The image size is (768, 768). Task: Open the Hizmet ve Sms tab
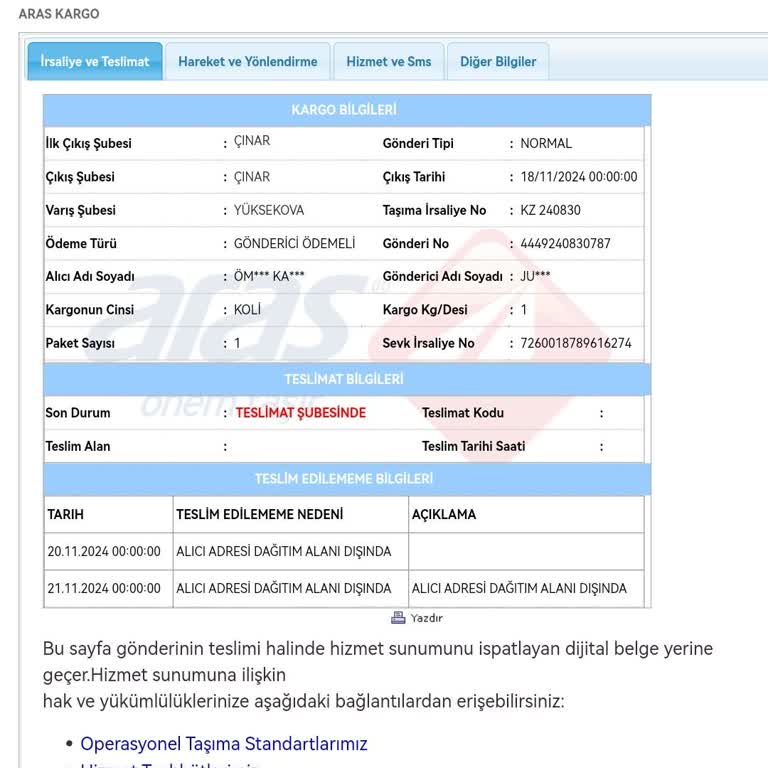point(388,61)
